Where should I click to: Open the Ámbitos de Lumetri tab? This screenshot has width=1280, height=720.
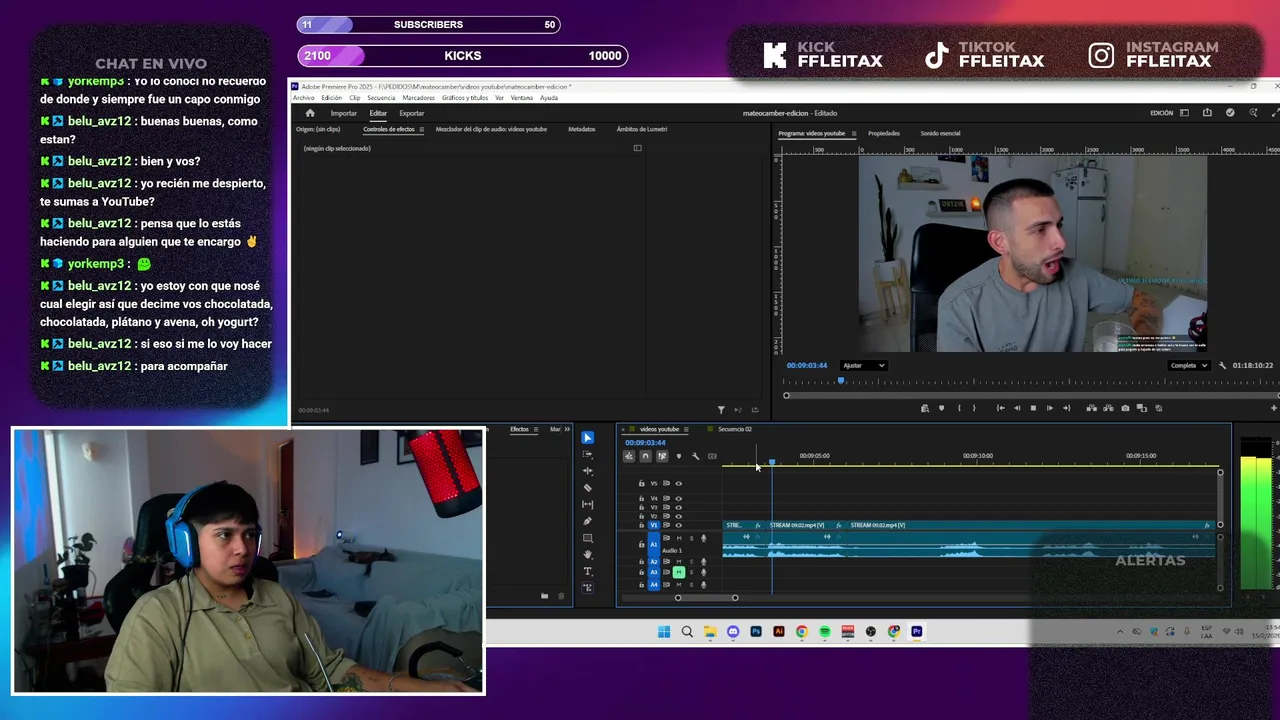pos(642,130)
